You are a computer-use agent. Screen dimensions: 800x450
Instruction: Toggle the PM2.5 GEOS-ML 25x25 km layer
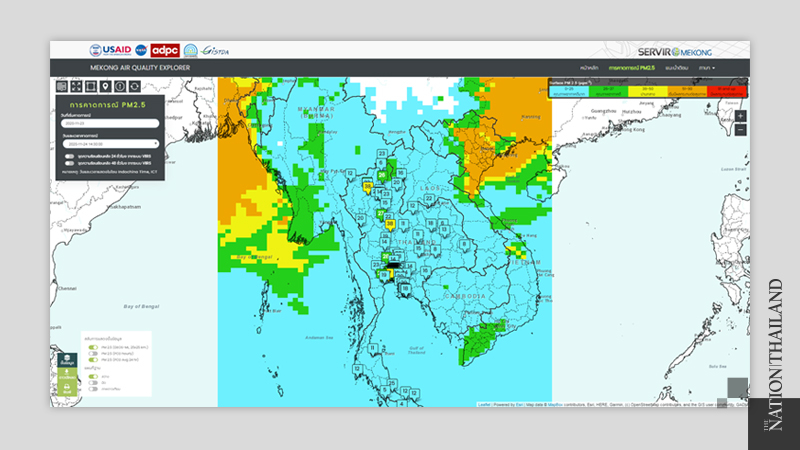(93, 346)
